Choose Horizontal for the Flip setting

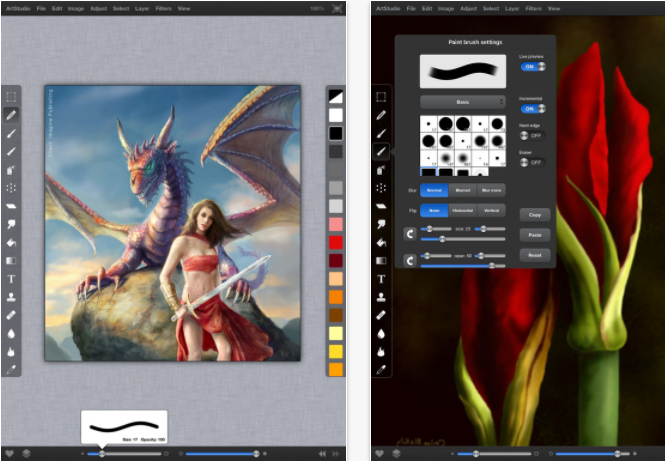pos(462,211)
